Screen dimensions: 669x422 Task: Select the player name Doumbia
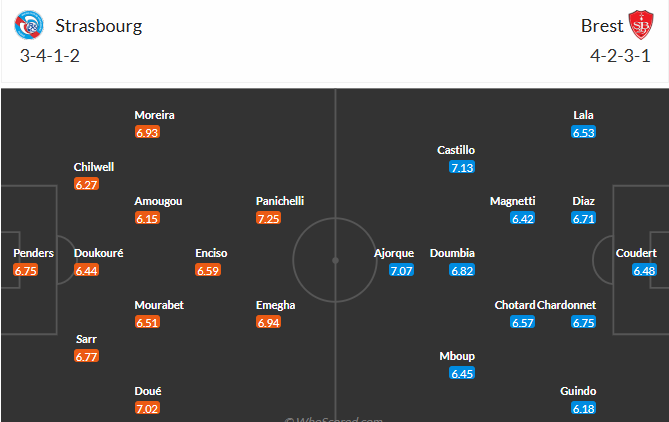(452, 253)
